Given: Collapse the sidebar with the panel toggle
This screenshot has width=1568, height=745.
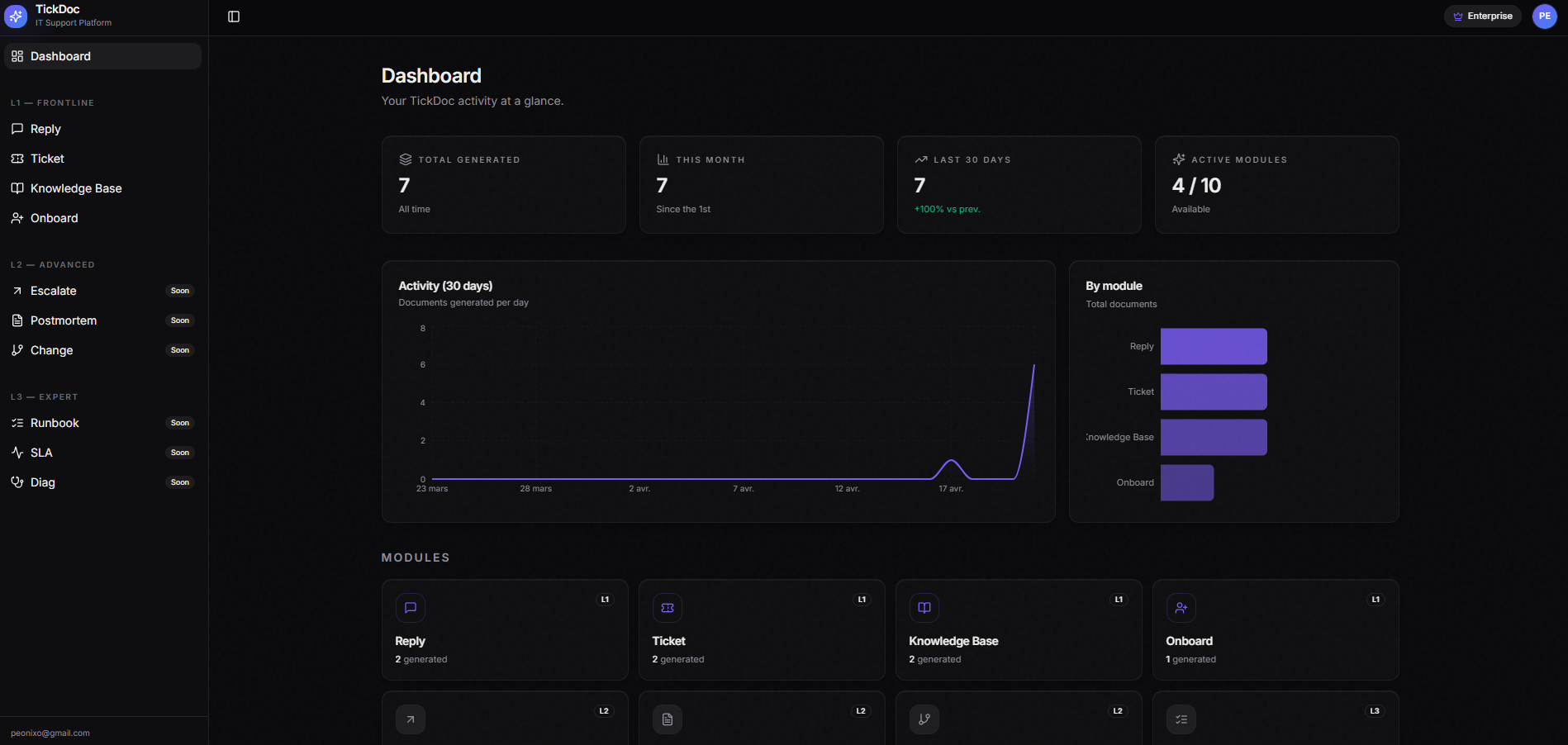Looking at the screenshot, I should [x=233, y=16].
